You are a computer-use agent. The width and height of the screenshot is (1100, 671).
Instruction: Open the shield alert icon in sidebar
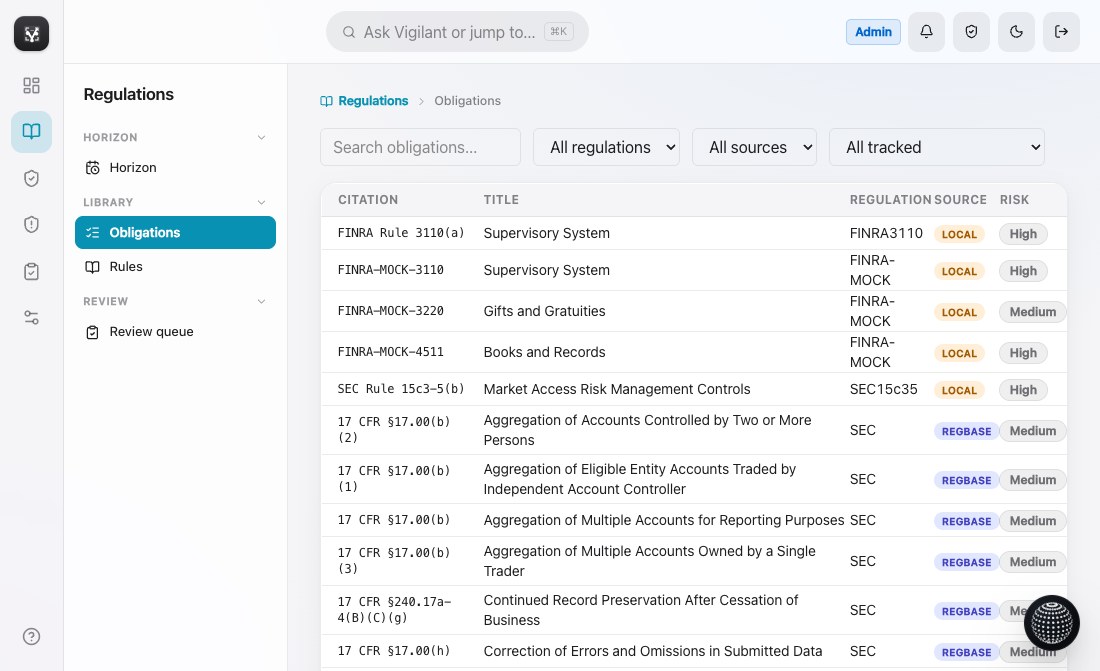[32, 225]
